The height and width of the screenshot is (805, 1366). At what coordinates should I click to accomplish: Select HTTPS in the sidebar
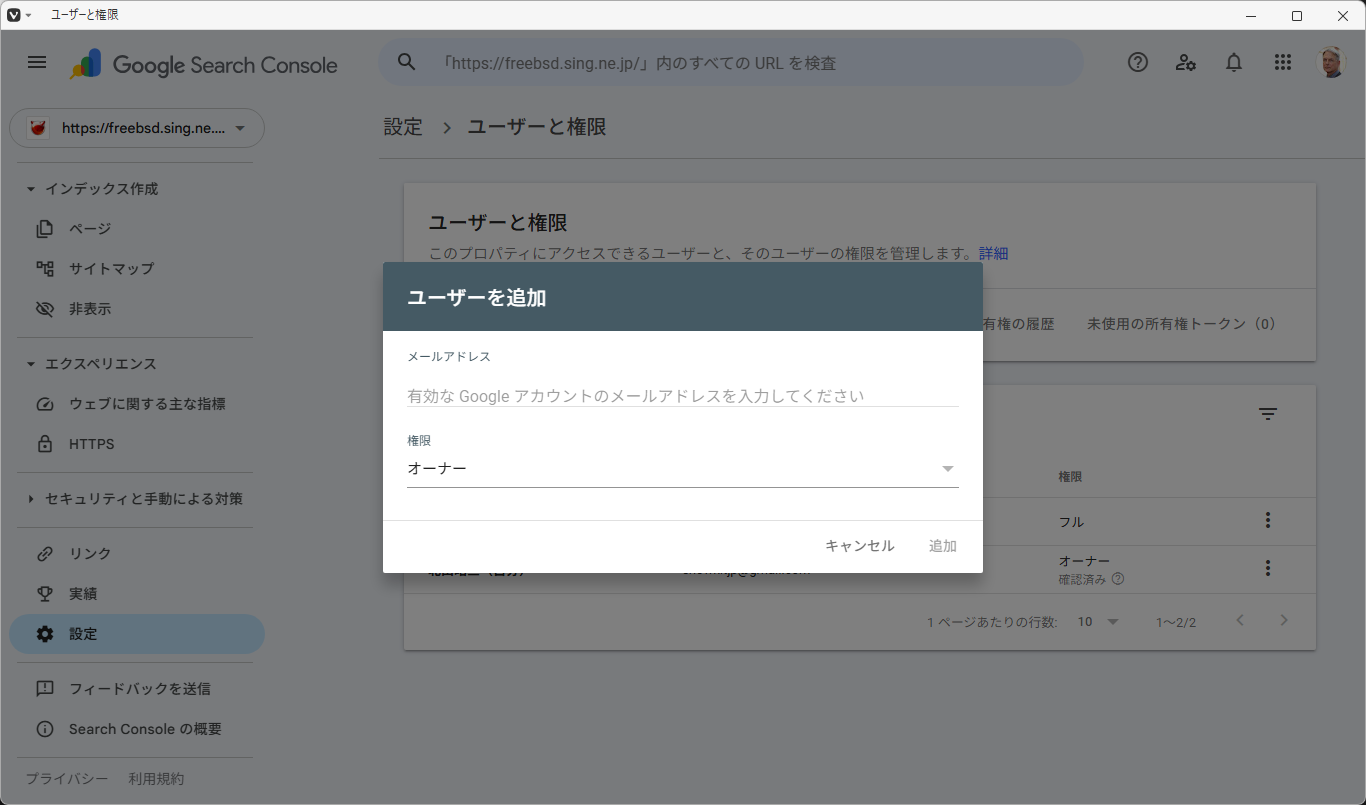click(93, 443)
